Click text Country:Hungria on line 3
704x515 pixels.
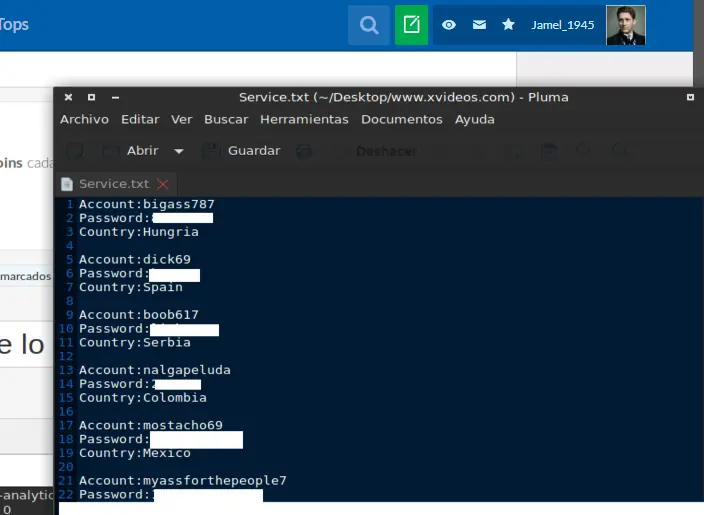(139, 232)
